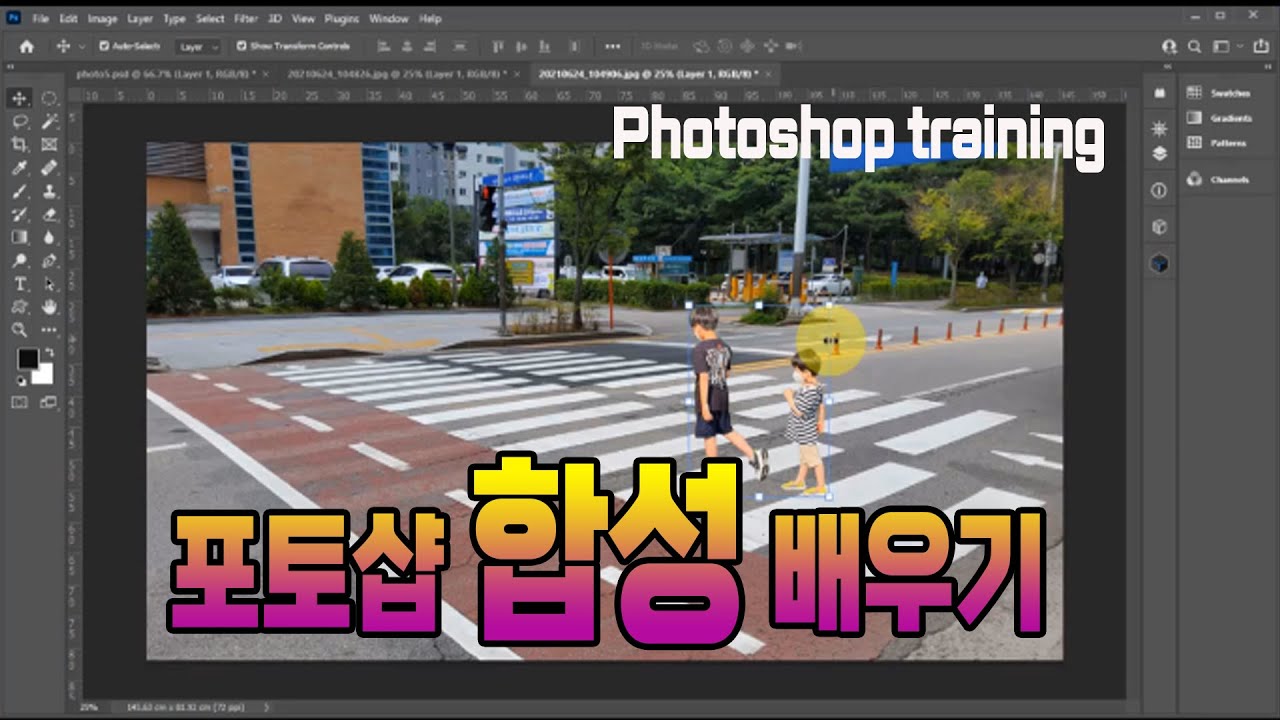Screen dimensions: 1280x720
Task: Switch to the 20210624_104826.jpg tab
Action: click(397, 73)
